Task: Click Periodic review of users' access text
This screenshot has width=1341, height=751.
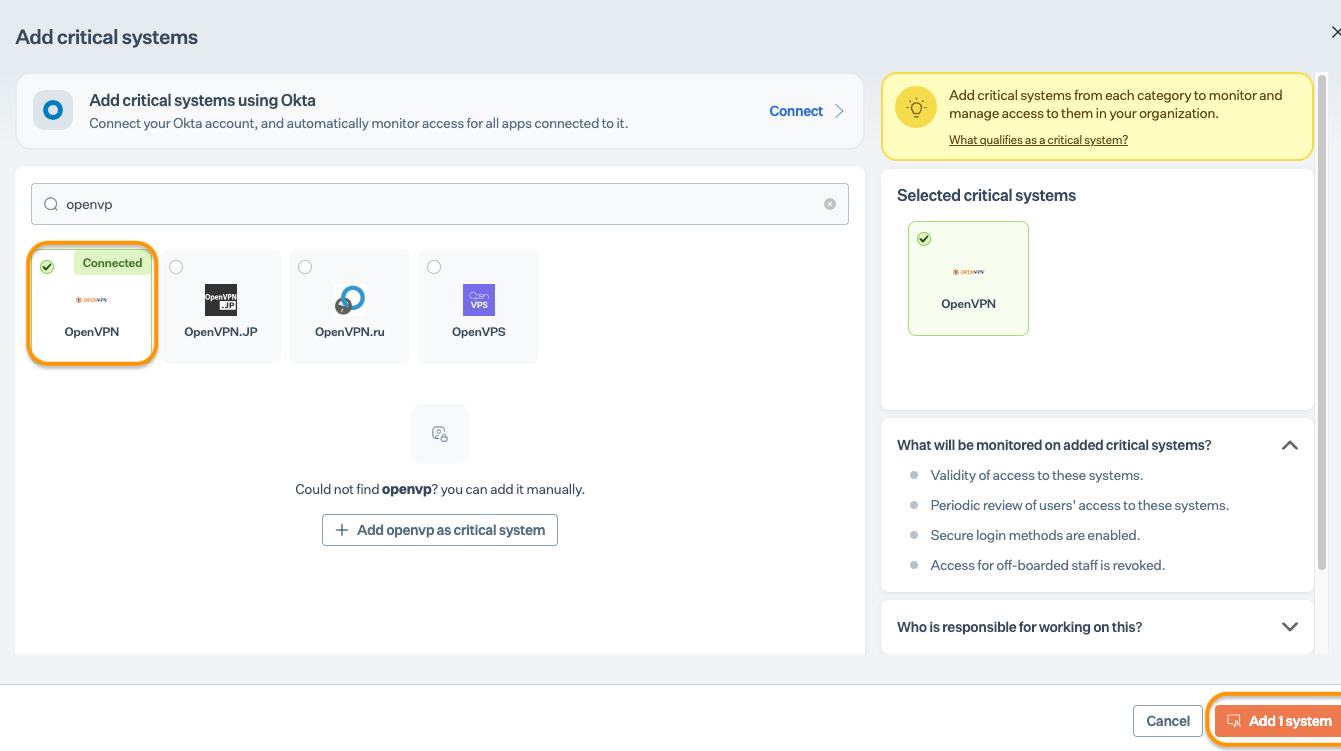Action: coord(1080,505)
